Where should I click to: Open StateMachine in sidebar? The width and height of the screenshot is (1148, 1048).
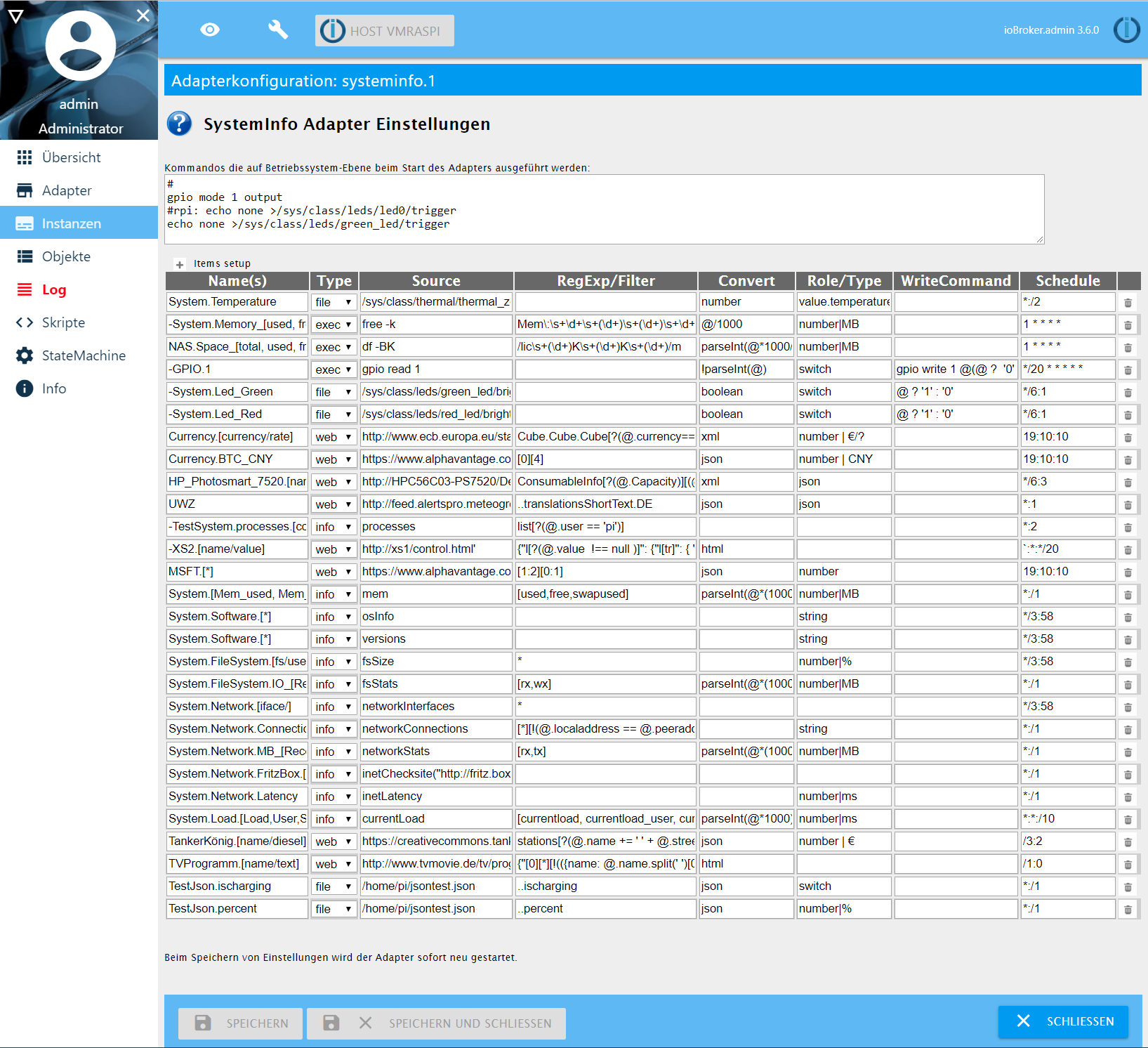[79, 355]
